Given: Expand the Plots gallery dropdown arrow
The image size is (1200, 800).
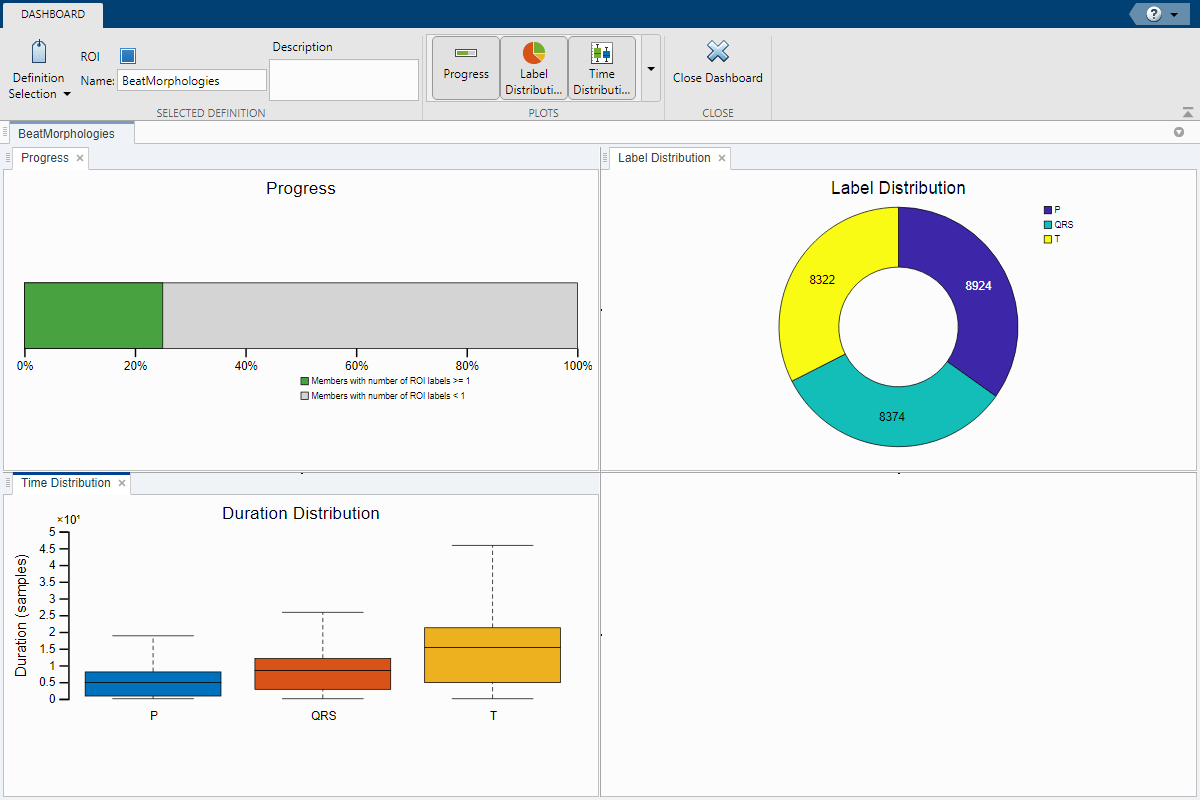Looking at the screenshot, I should coord(651,68).
